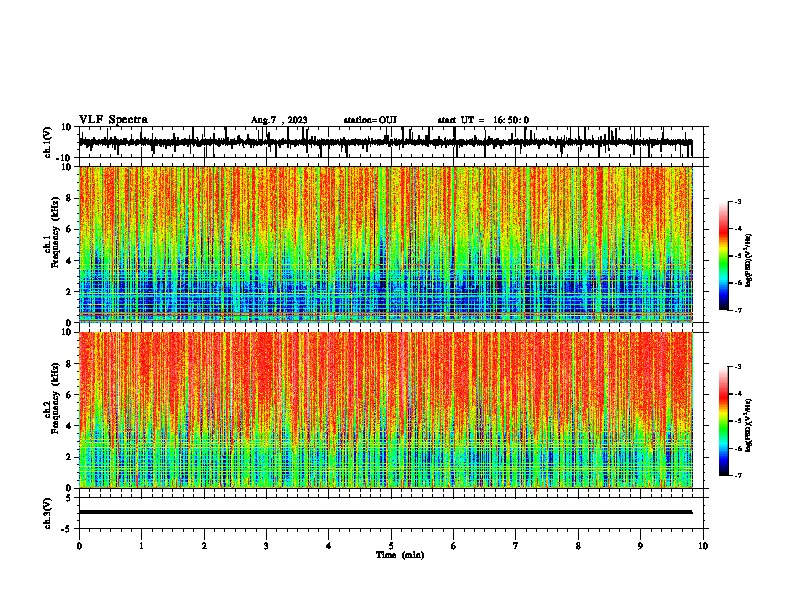Click the ch.2 spectrogram color scale bar
792x612 pixels.
[x=724, y=421]
